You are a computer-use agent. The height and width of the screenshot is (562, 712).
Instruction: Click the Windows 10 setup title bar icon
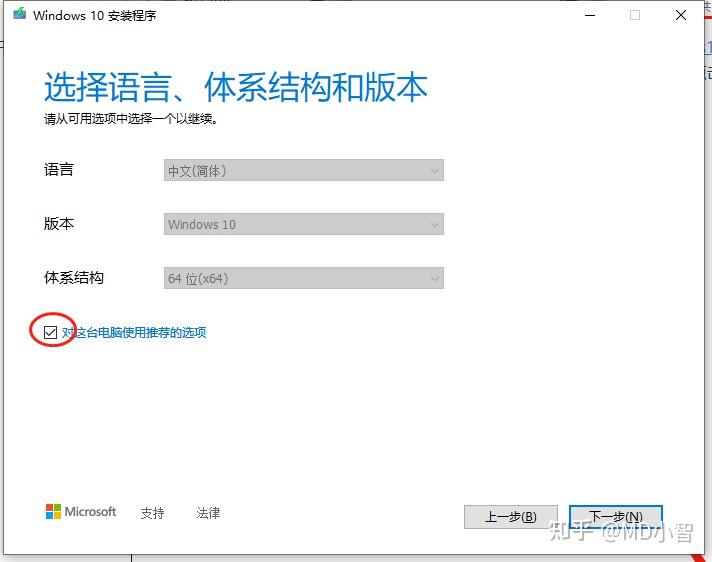pyautogui.click(x=20, y=14)
